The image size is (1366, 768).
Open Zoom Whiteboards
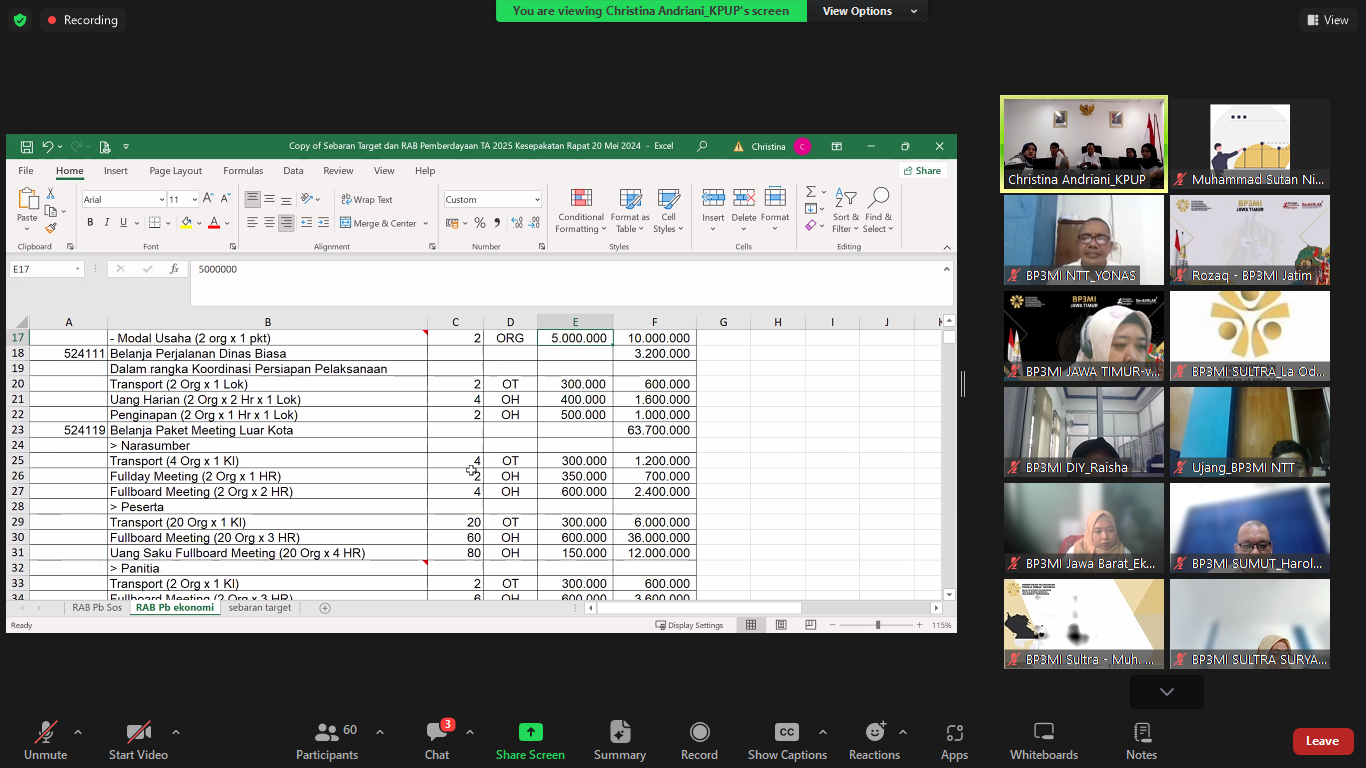(x=1043, y=740)
